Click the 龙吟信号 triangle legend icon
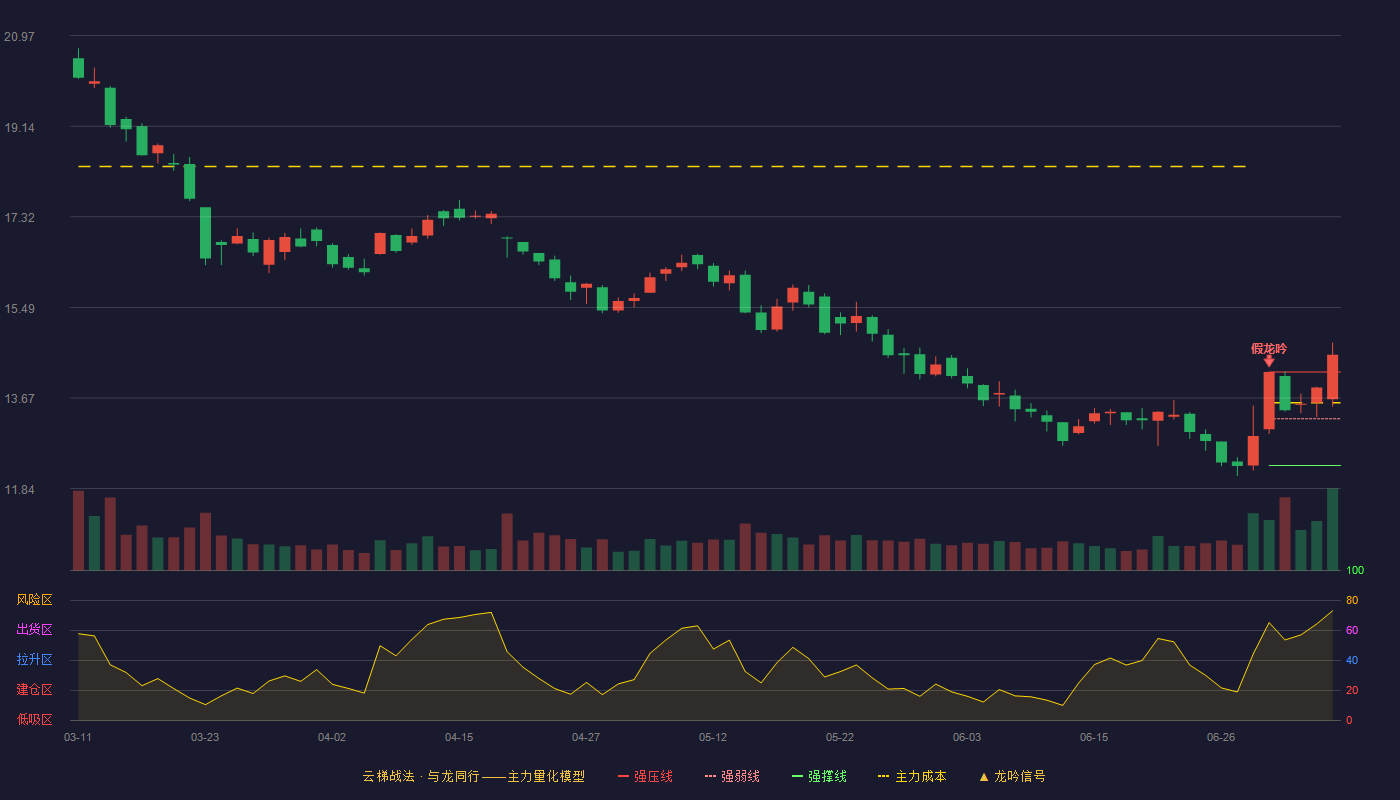 coord(984,777)
